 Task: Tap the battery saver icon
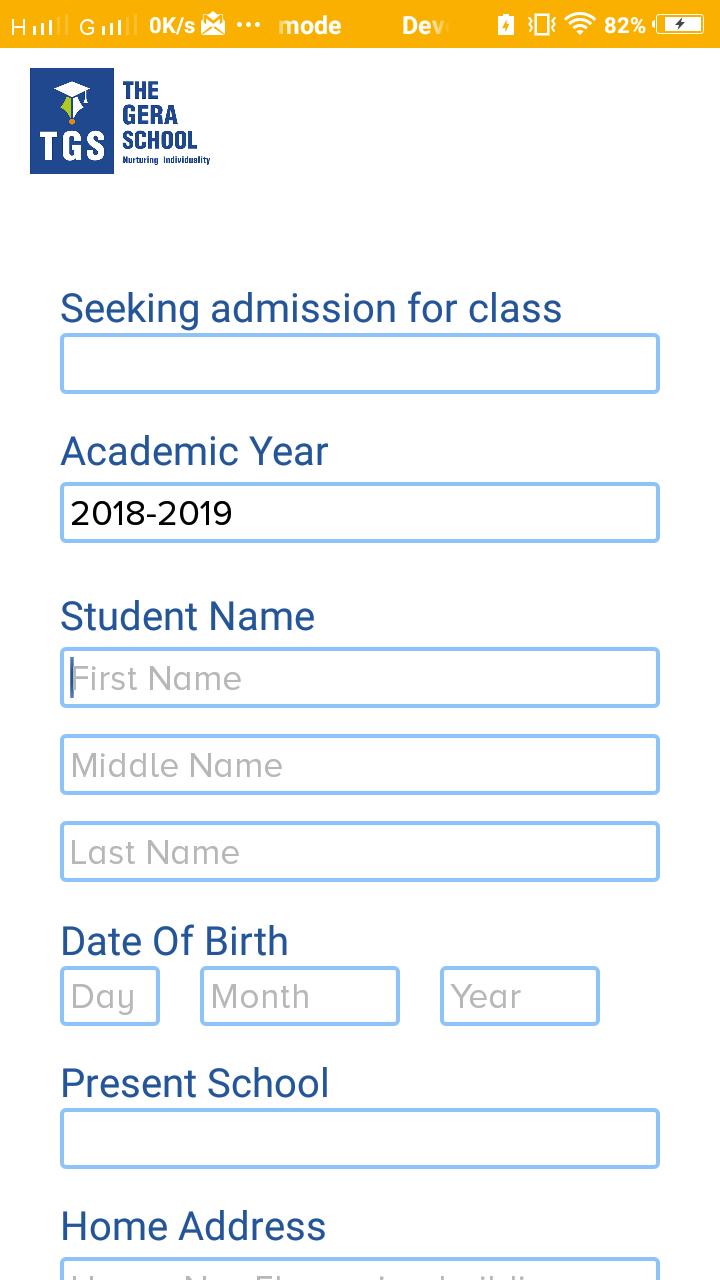506,24
